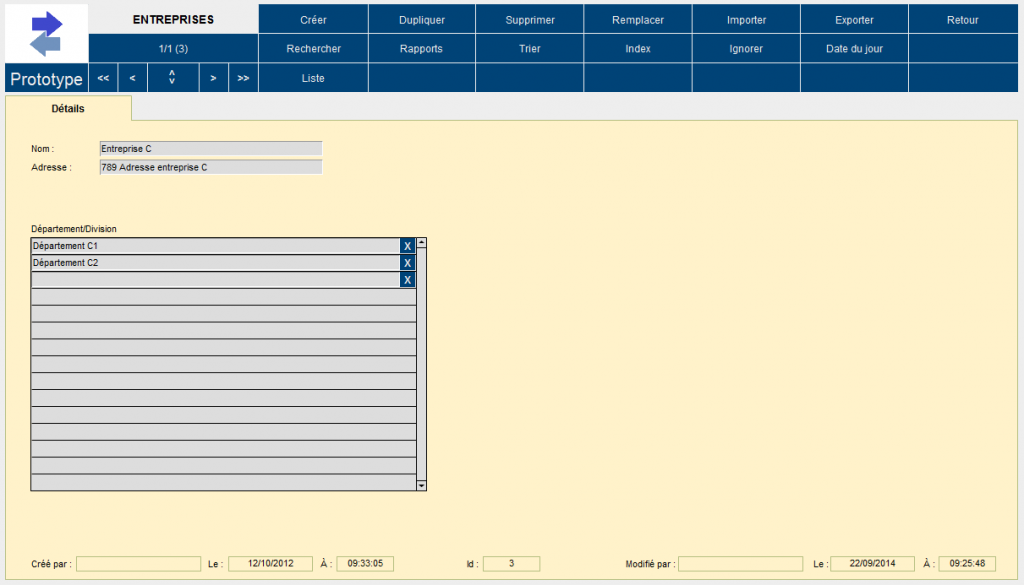Delete the Département C1 row with X
This screenshot has width=1024, height=585.
coord(407,246)
